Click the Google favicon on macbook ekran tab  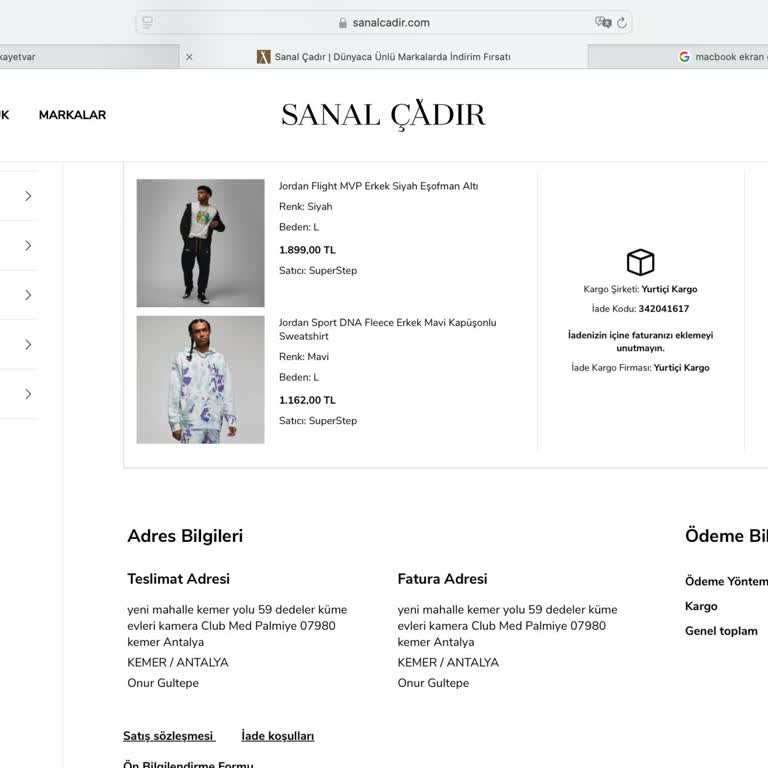click(684, 57)
